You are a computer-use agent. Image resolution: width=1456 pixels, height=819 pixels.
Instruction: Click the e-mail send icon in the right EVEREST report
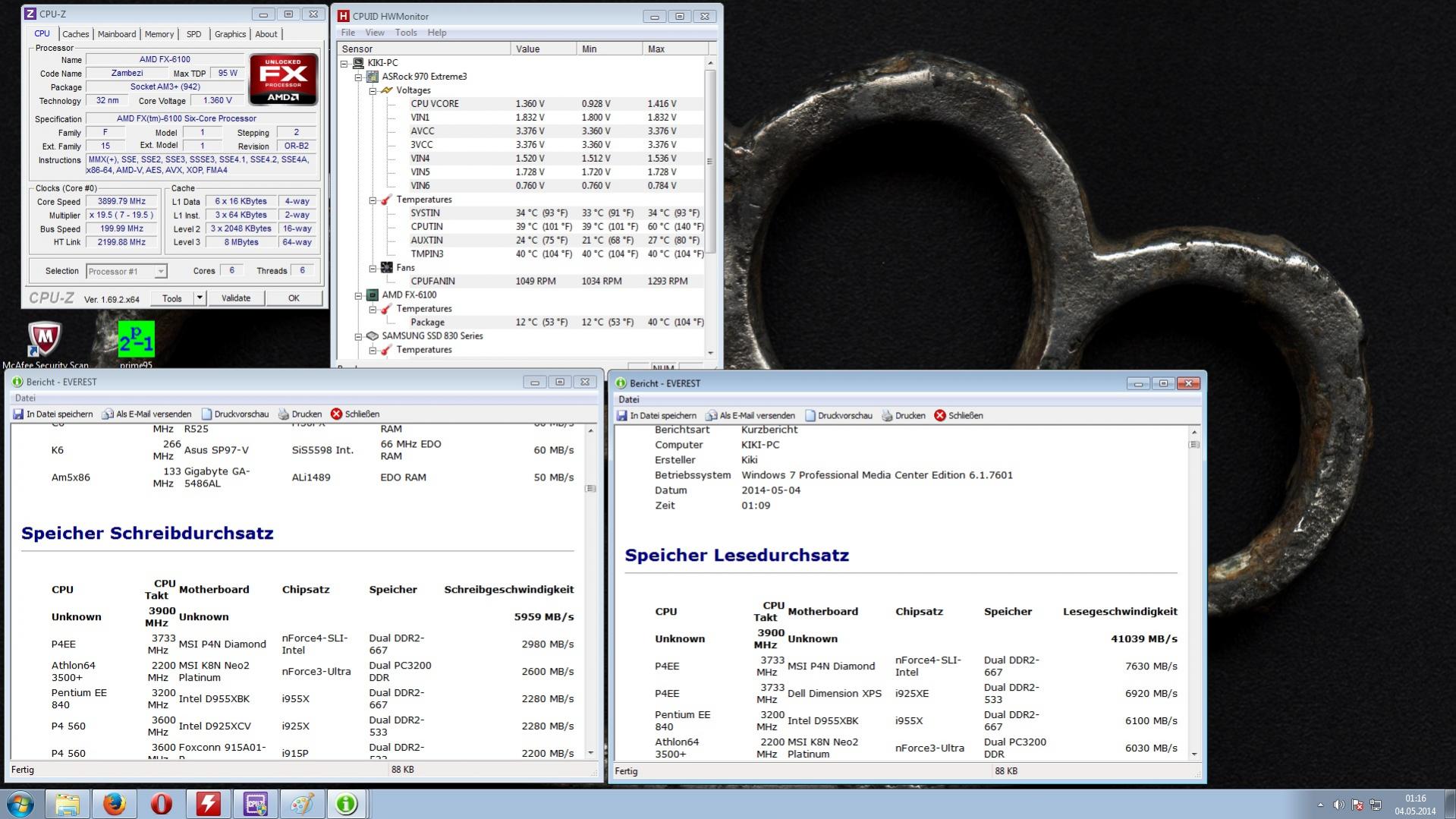pyautogui.click(x=712, y=416)
